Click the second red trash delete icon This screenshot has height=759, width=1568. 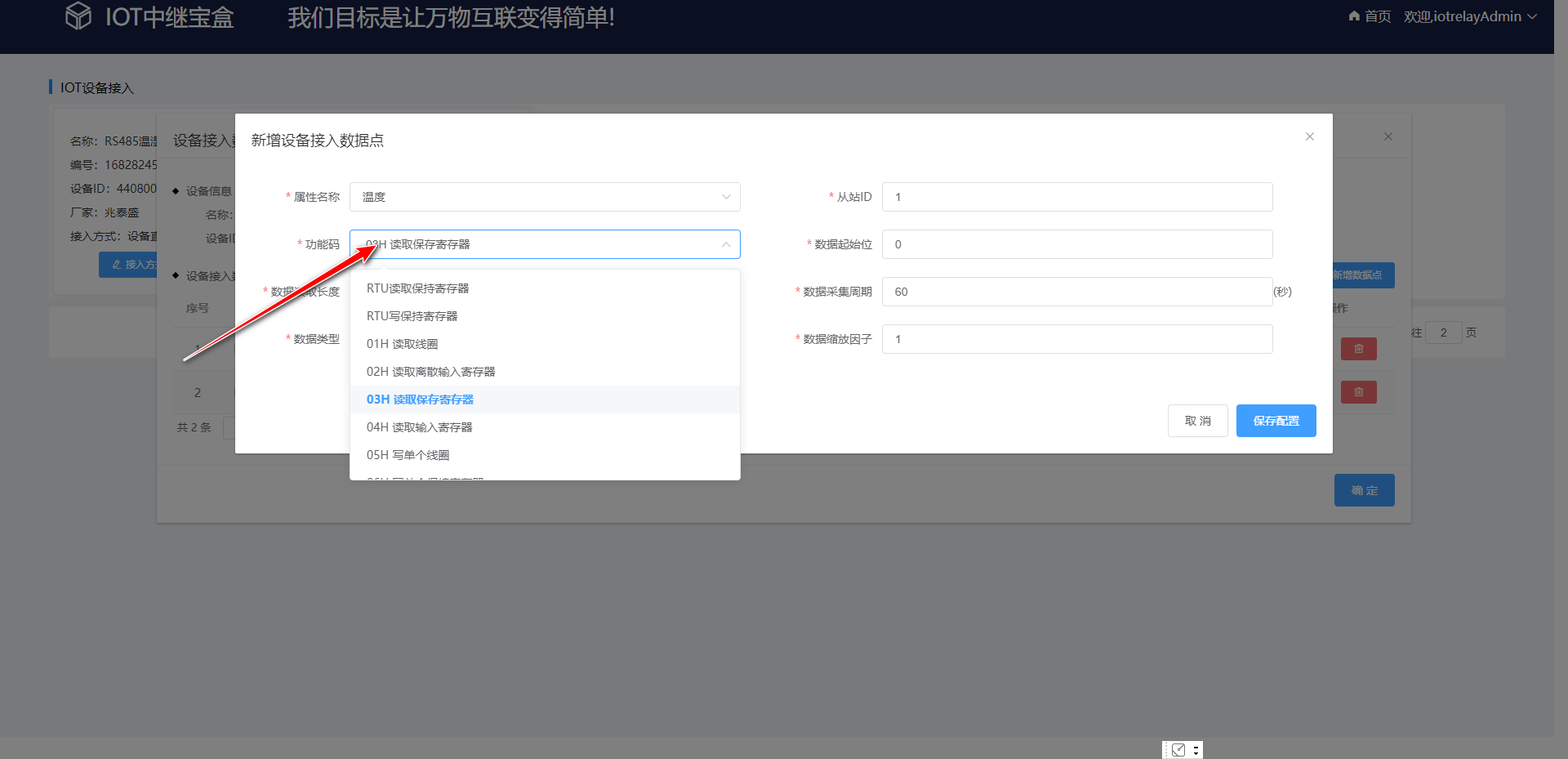[x=1358, y=391]
